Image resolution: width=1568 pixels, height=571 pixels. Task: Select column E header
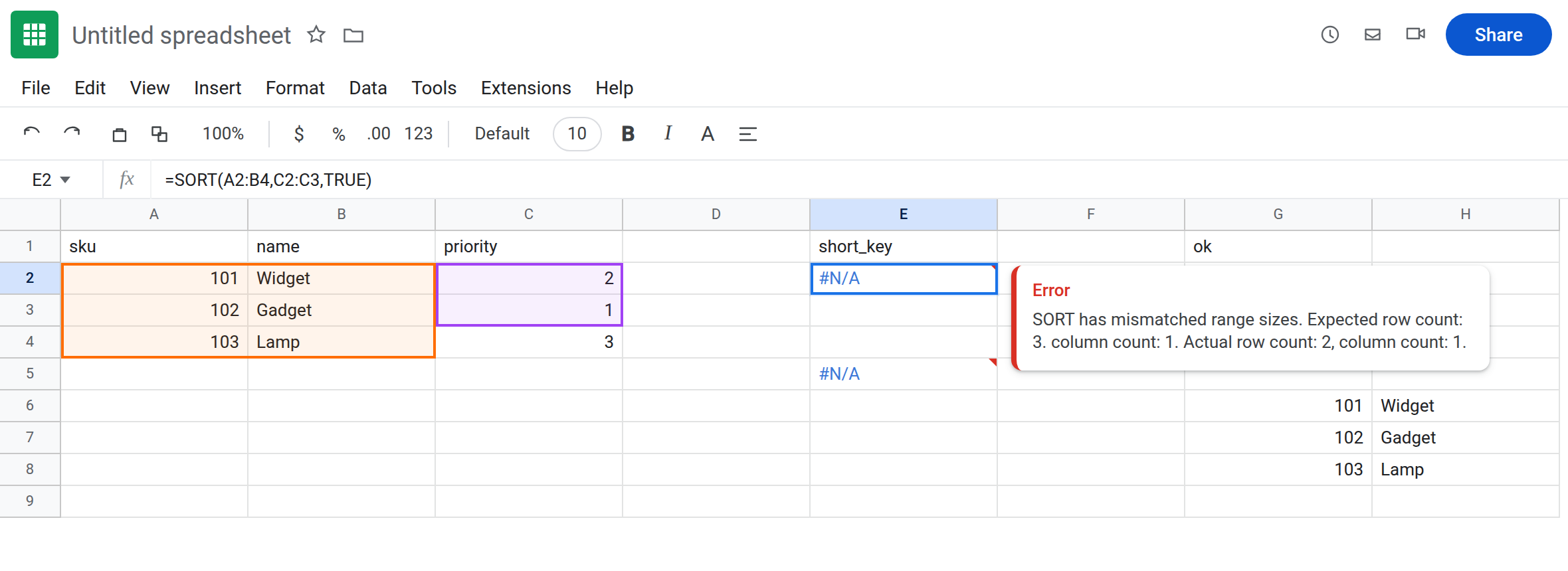click(904, 214)
